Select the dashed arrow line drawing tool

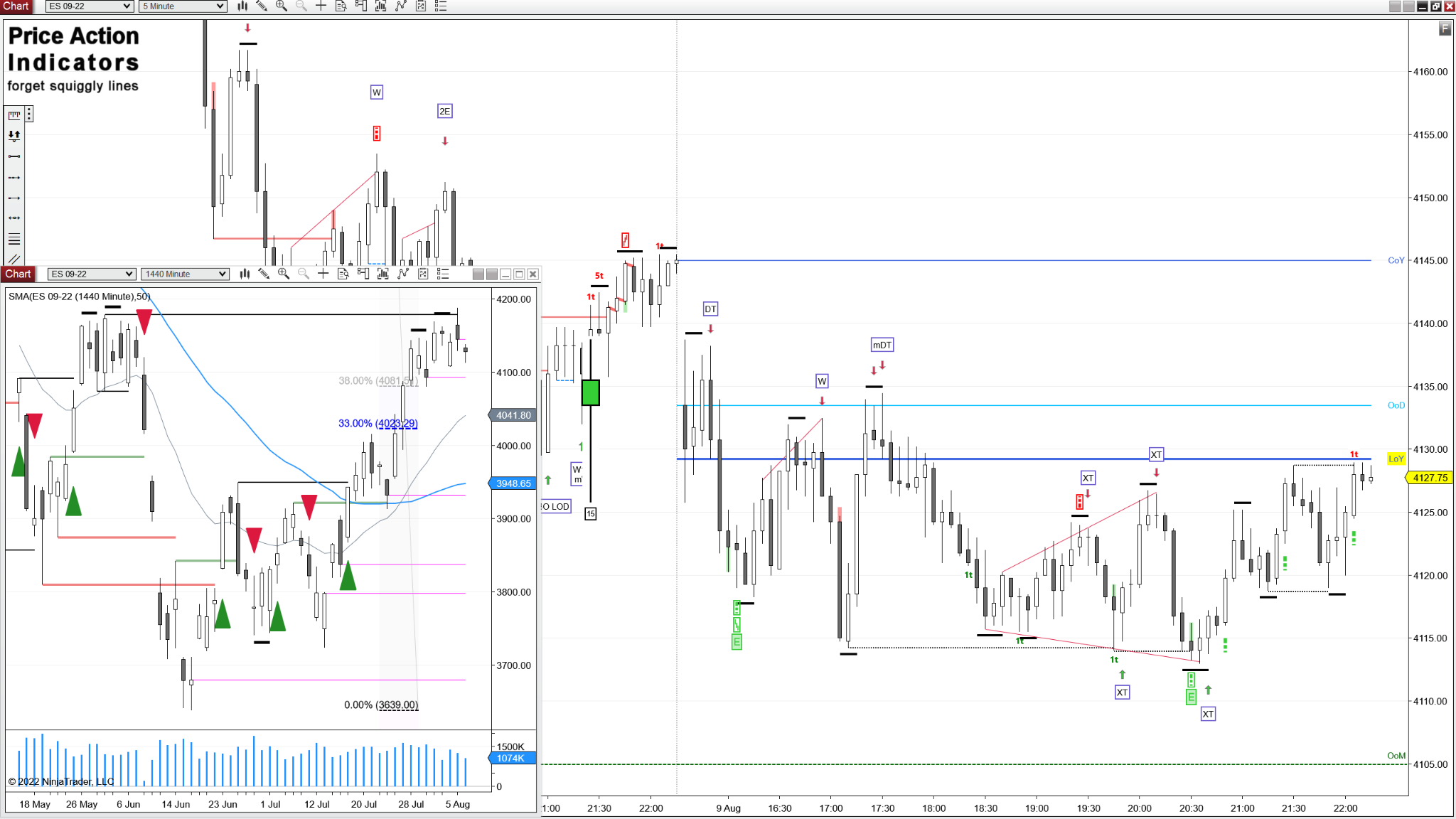[14, 177]
